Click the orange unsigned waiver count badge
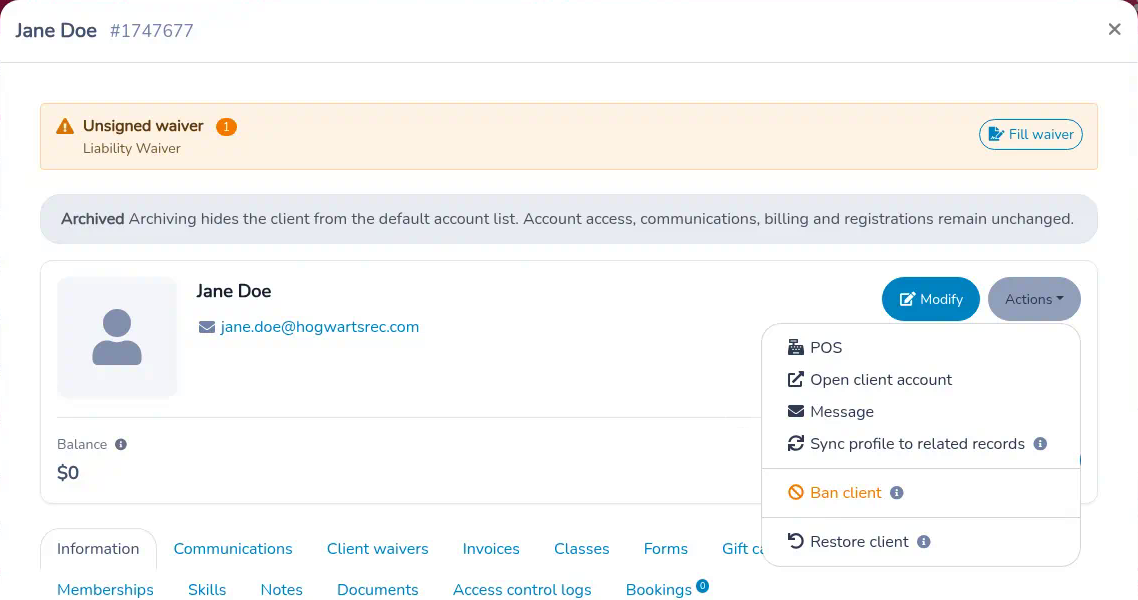The width and height of the screenshot is (1138, 600). pyautogui.click(x=226, y=127)
